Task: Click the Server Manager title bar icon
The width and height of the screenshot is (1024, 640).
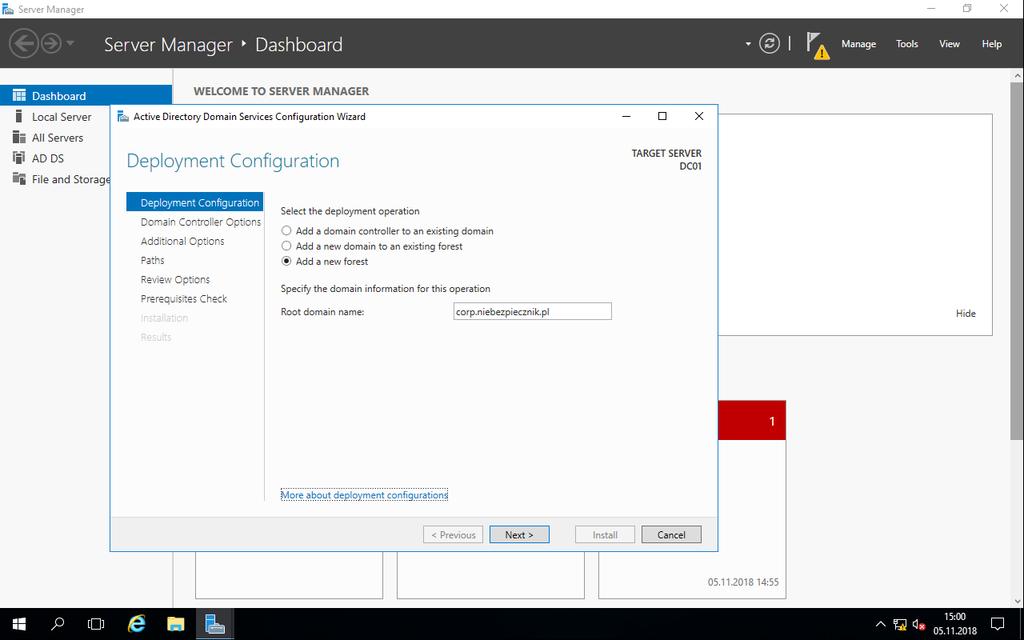Action: pos(8,9)
